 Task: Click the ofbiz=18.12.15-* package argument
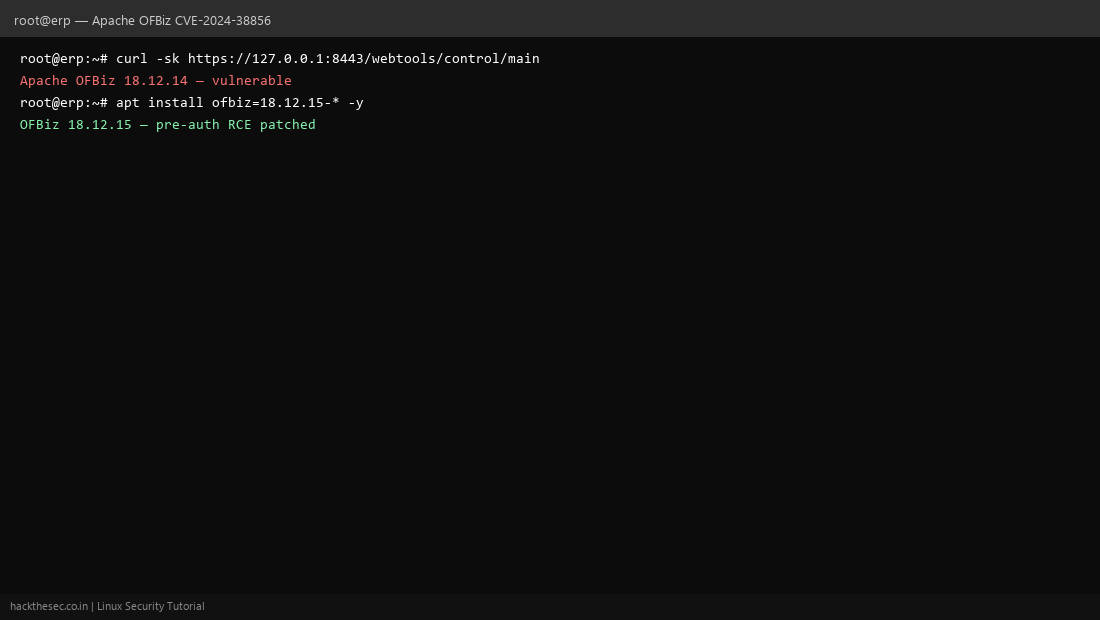pos(276,102)
